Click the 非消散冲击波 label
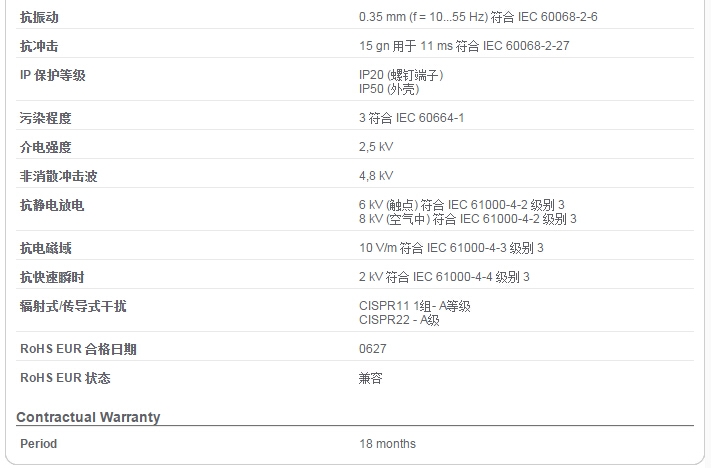Image resolution: width=711 pixels, height=468 pixels. [58, 176]
